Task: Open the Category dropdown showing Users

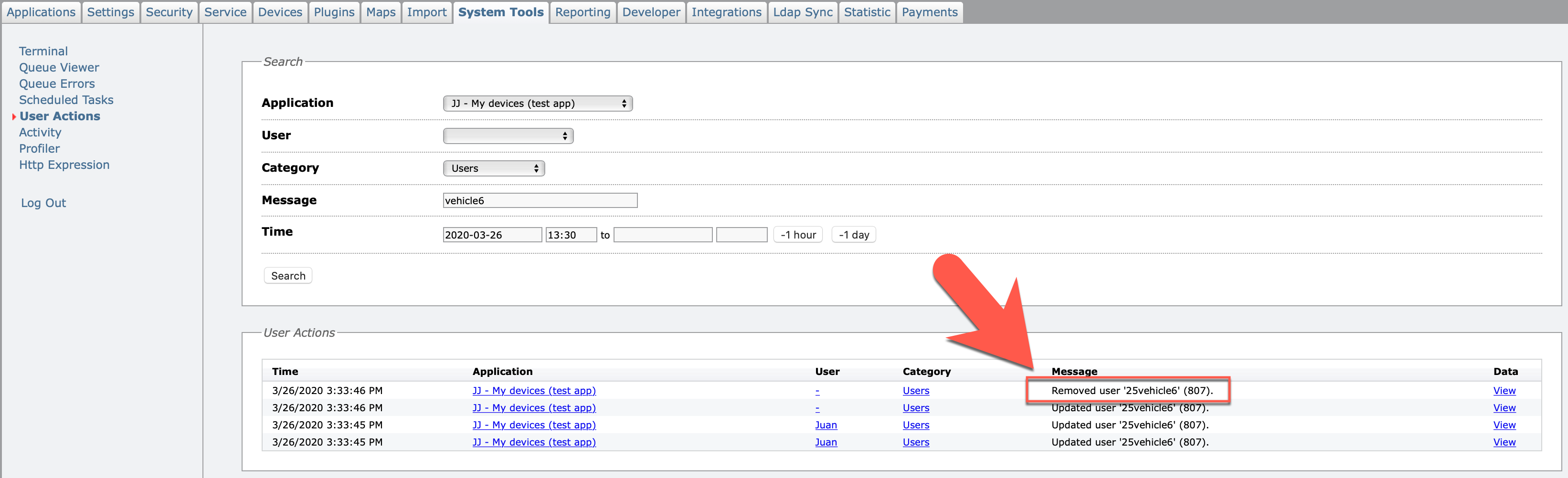Action: click(x=494, y=168)
